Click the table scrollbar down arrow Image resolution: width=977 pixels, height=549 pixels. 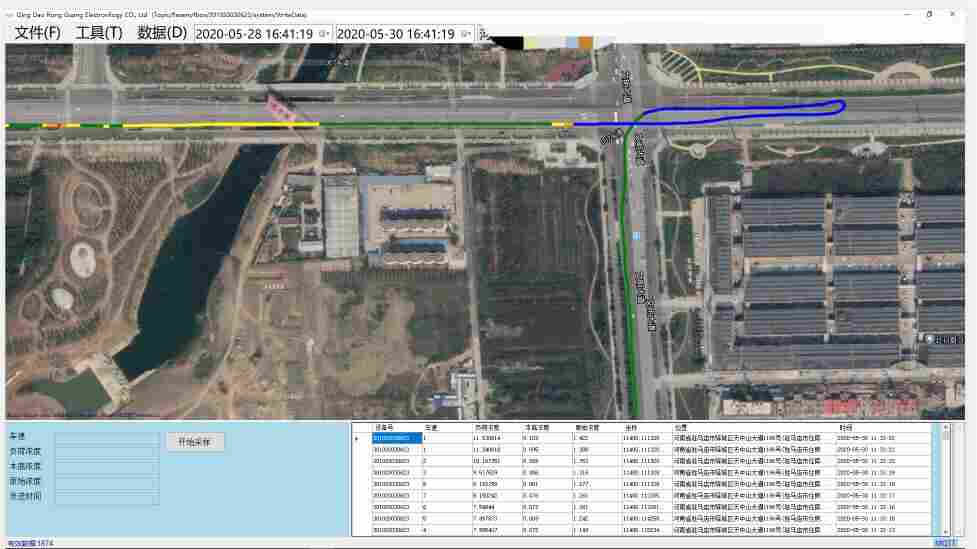pyautogui.click(x=945, y=531)
